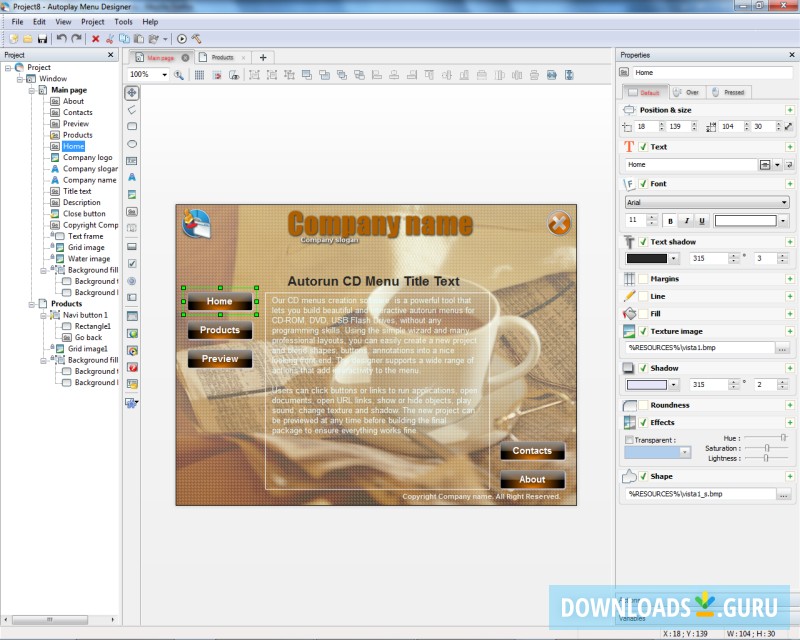800x640 pixels.
Task: Select the image tool in the toolbox
Action: click(x=132, y=194)
